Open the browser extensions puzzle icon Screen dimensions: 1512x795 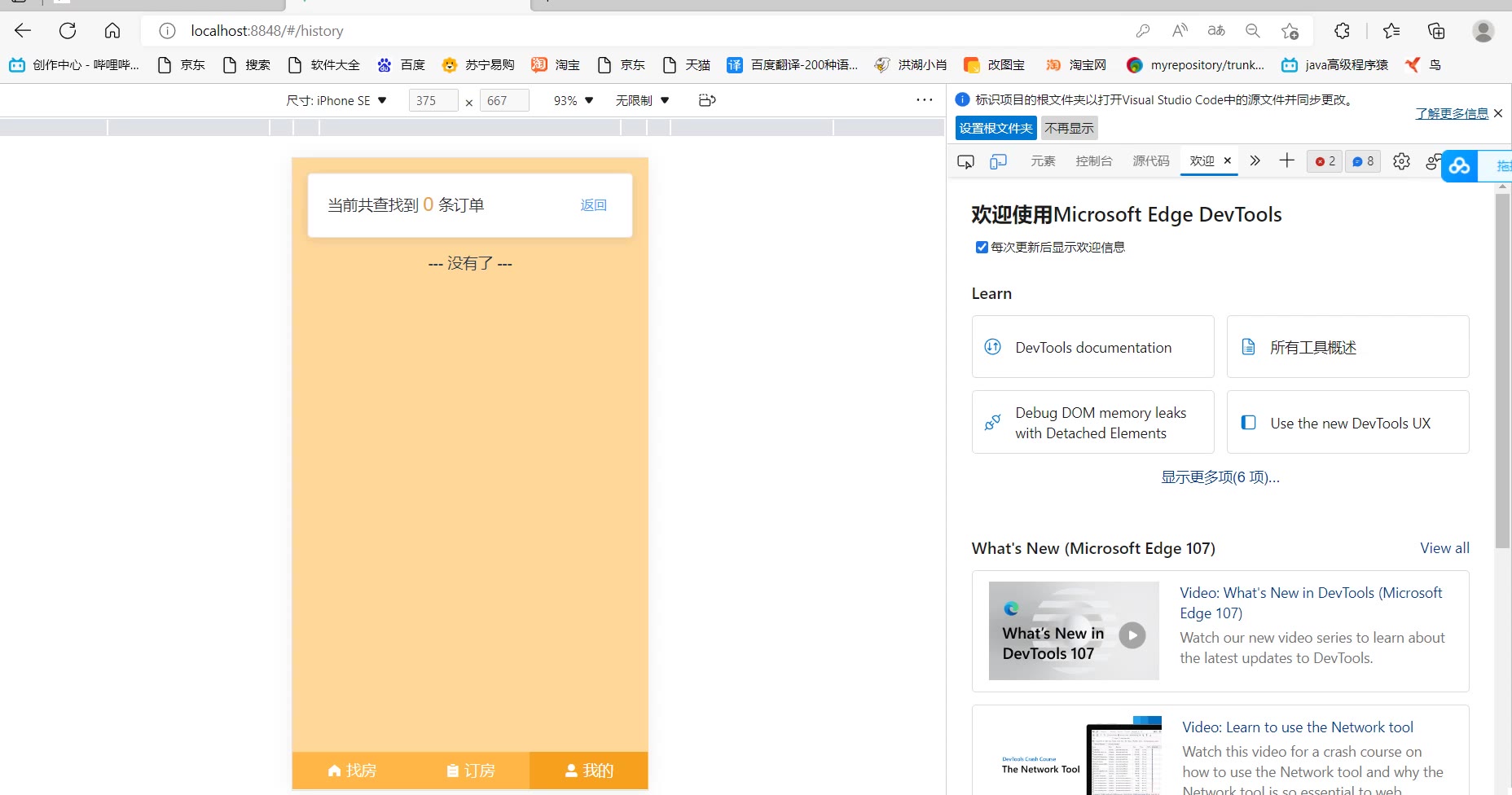click(1342, 31)
